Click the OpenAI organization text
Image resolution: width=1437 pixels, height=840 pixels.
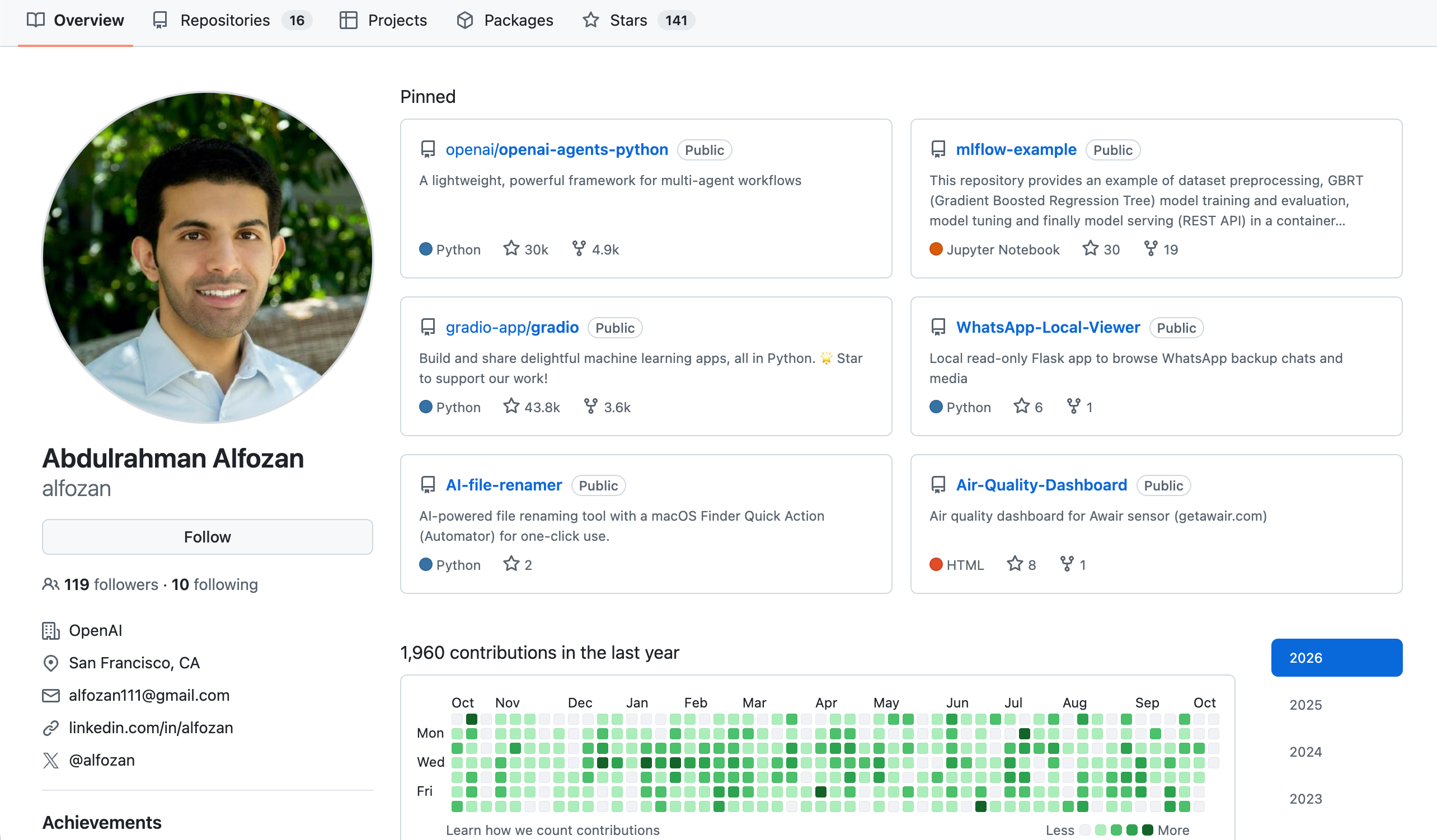tap(96, 630)
